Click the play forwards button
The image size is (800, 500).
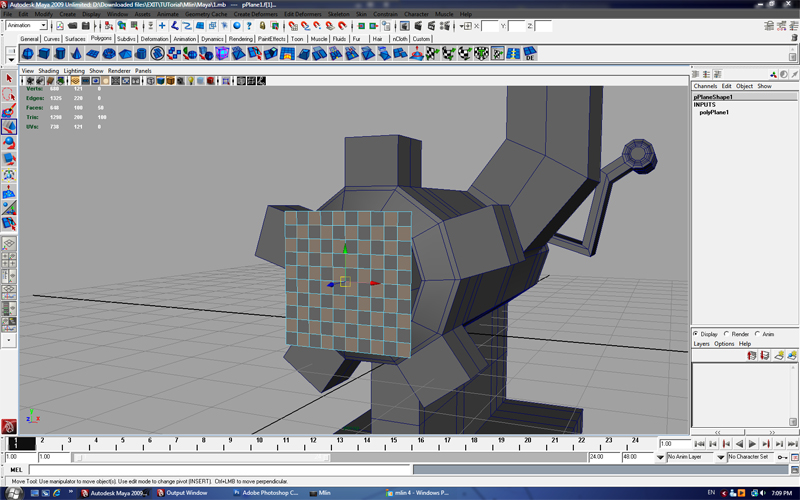coord(752,443)
